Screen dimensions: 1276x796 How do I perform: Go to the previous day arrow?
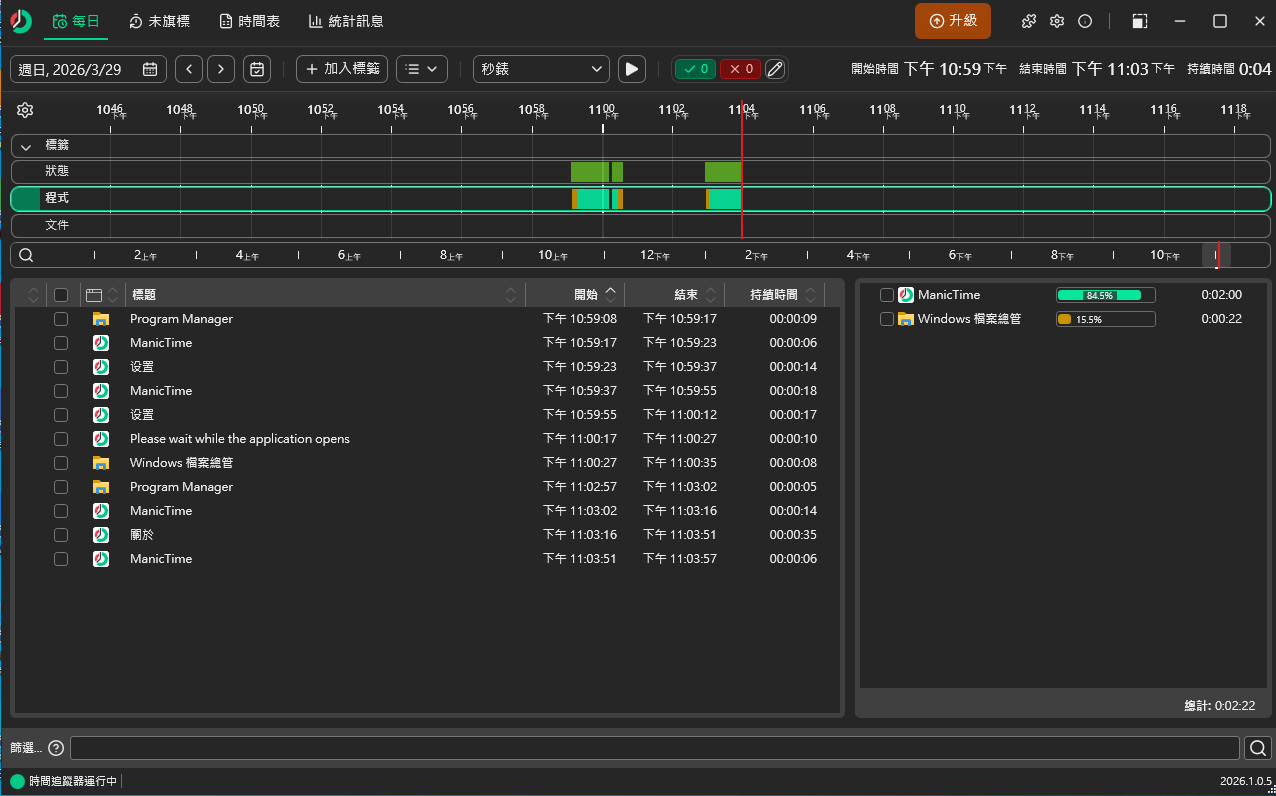[189, 69]
